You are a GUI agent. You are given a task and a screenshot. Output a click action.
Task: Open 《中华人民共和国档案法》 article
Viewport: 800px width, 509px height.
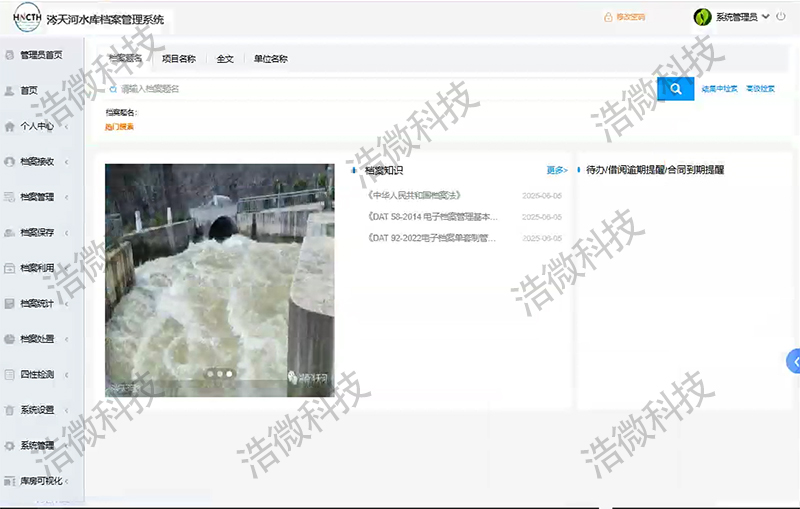point(414,195)
